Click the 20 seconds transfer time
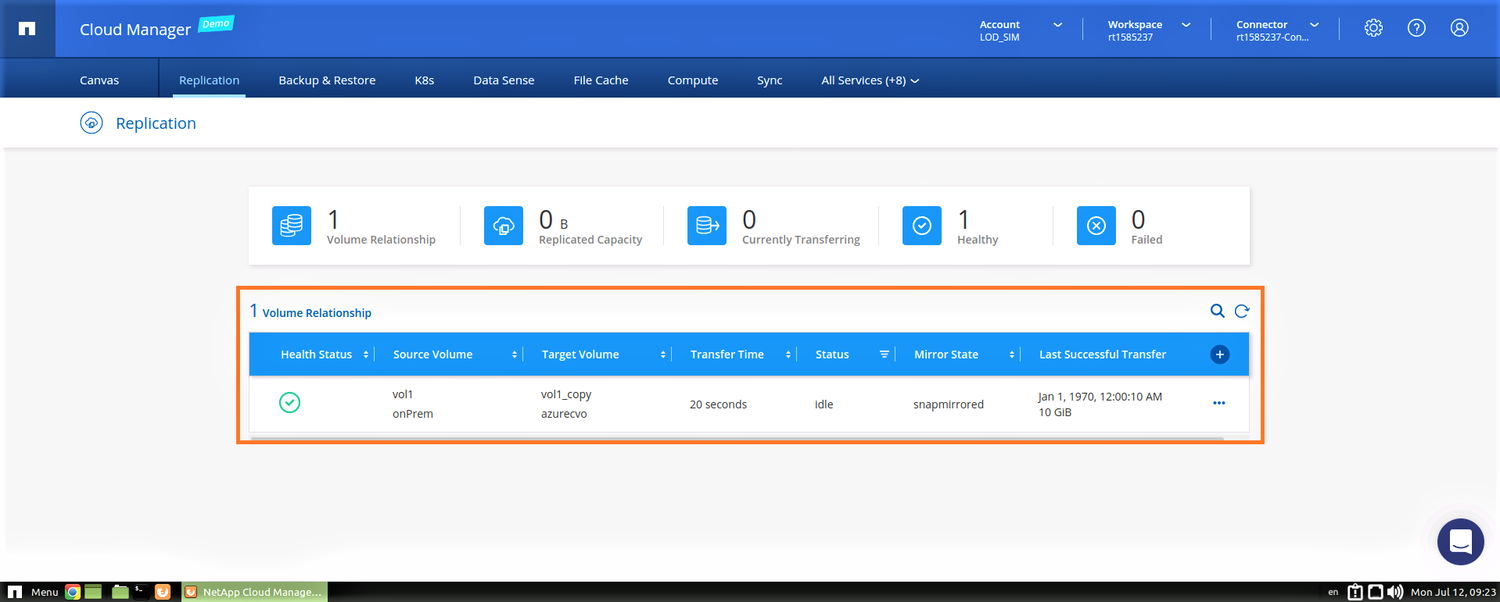1500x602 pixels. [718, 404]
